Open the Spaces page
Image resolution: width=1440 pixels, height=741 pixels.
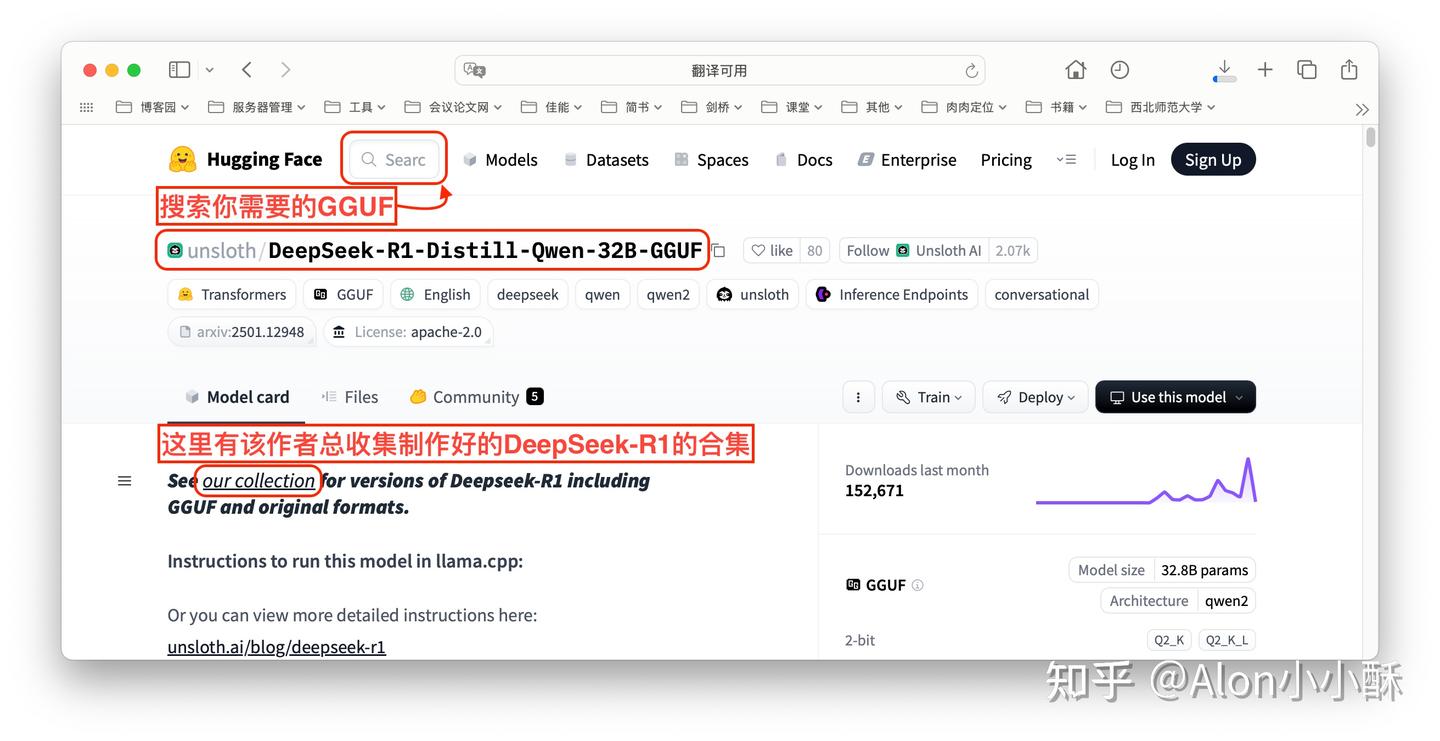click(x=711, y=160)
